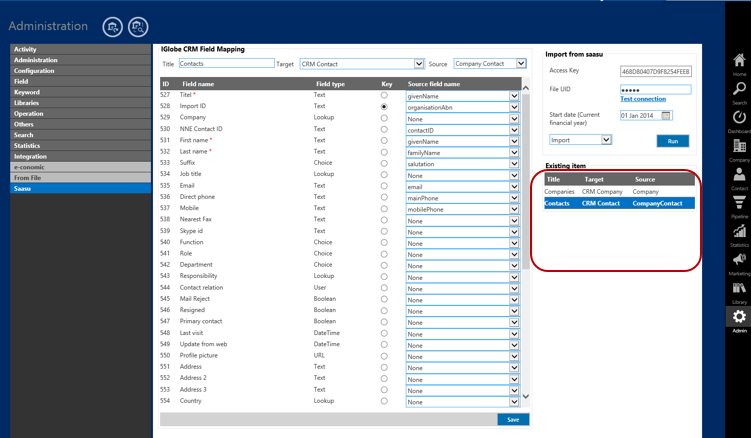Click the Field type column header
This screenshot has height=438, width=753.
[x=330, y=84]
